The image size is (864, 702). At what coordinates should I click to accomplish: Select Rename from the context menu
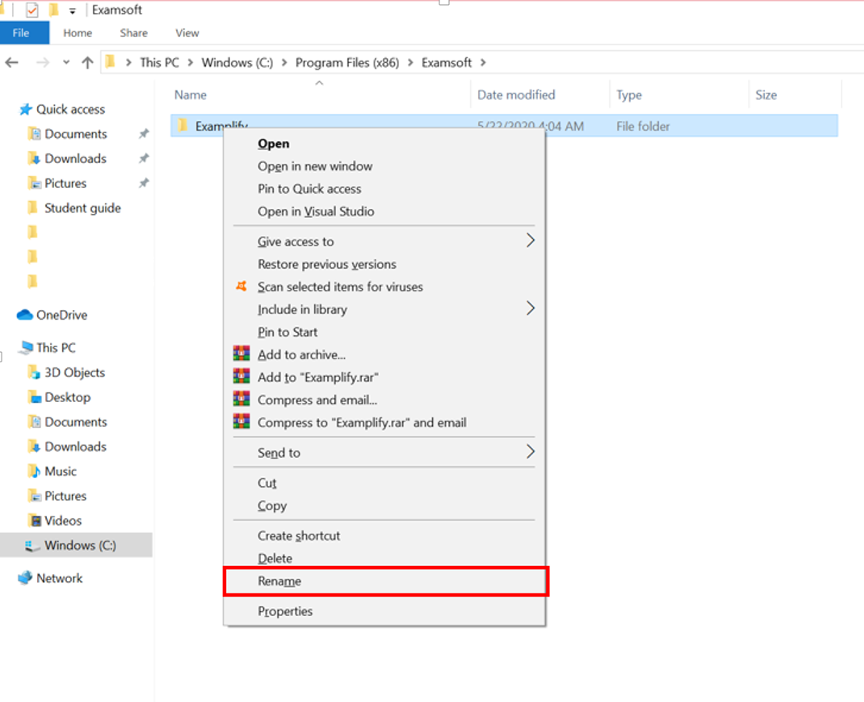[x=384, y=581]
